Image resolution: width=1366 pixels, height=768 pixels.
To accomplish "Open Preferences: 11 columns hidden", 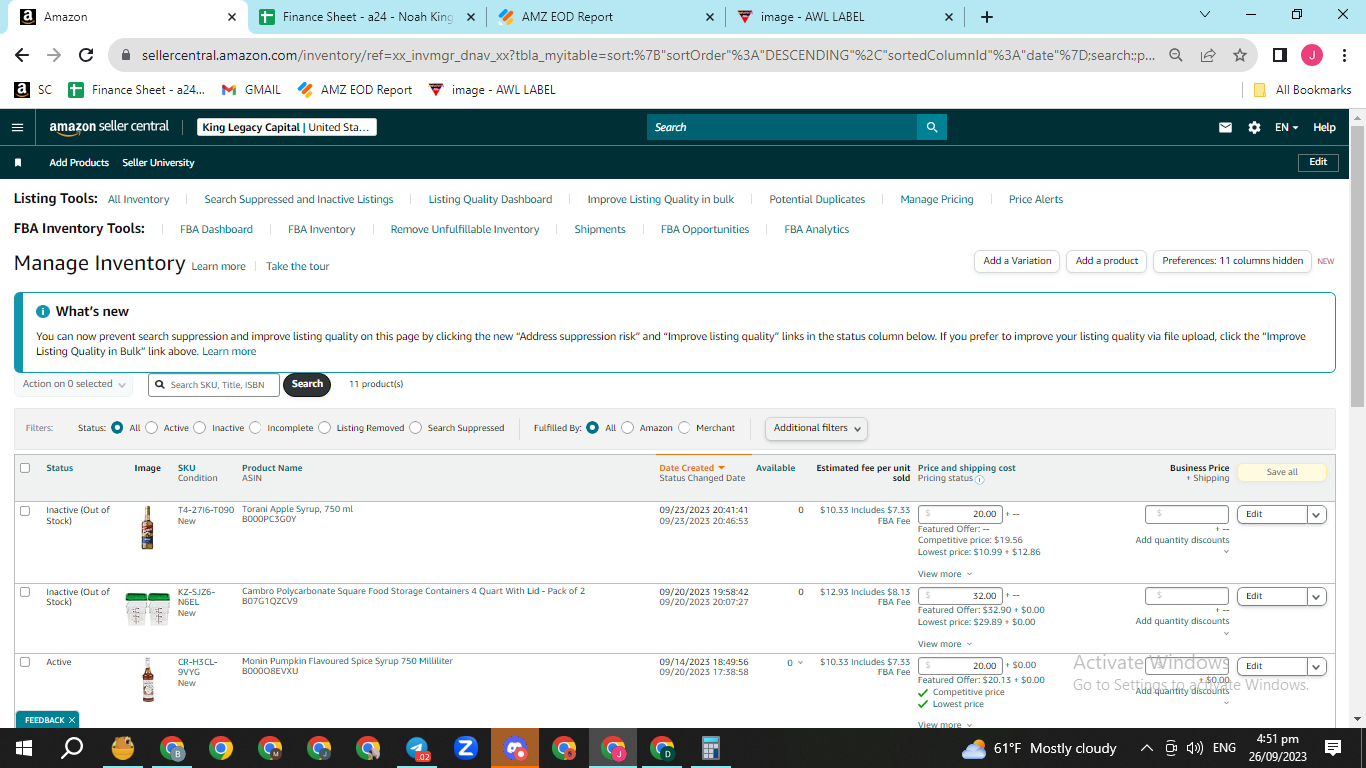I will (x=1233, y=261).
